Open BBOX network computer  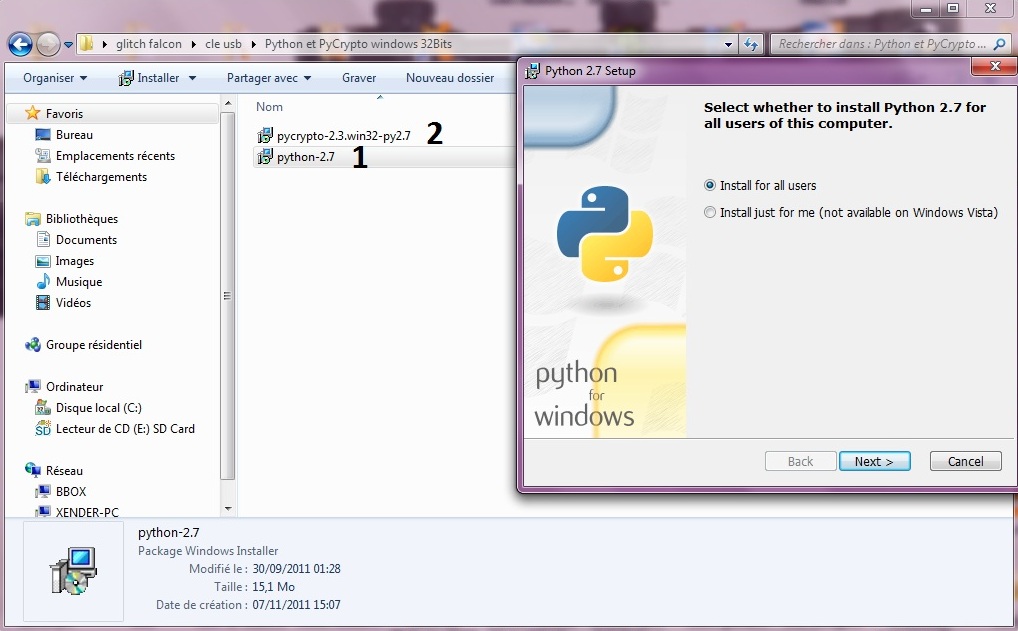(71, 491)
